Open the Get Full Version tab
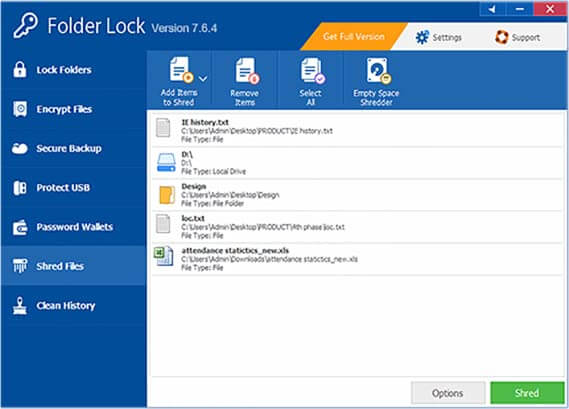The width and height of the screenshot is (569, 409). click(x=354, y=36)
